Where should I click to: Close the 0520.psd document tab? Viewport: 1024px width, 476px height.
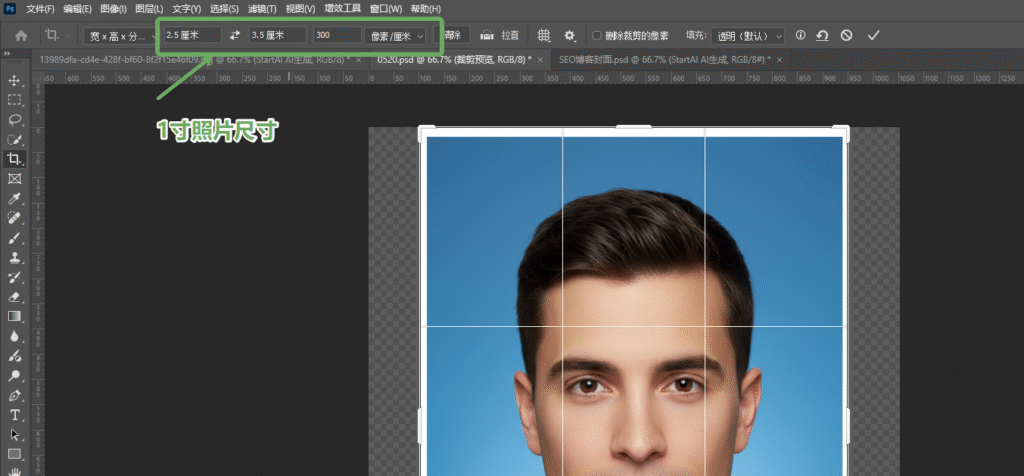point(540,59)
